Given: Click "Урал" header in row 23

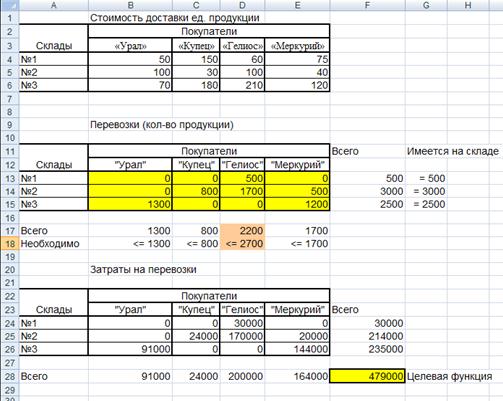Looking at the screenshot, I should coord(130,310).
